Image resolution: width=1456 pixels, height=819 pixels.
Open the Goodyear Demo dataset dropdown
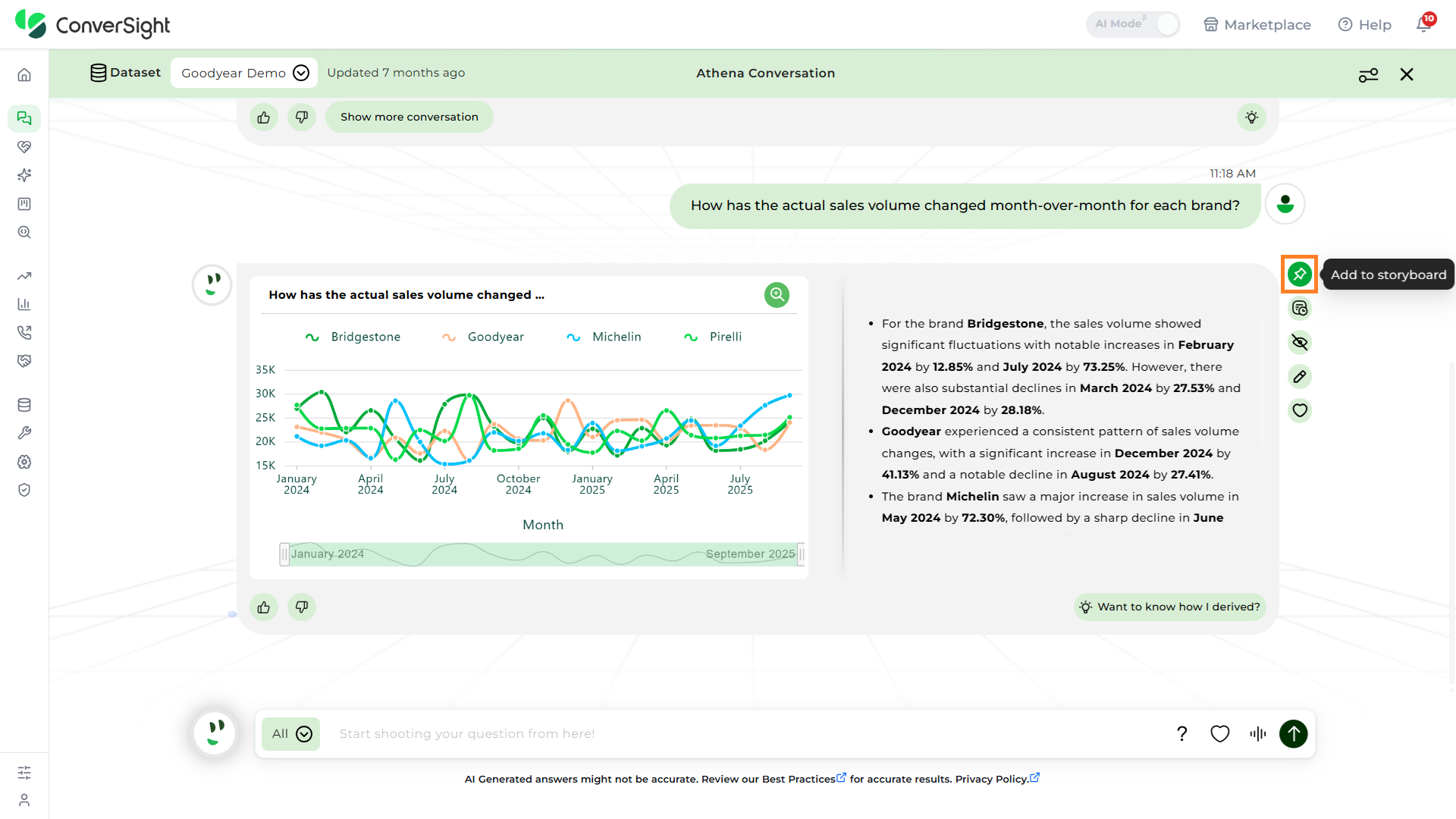pos(244,73)
